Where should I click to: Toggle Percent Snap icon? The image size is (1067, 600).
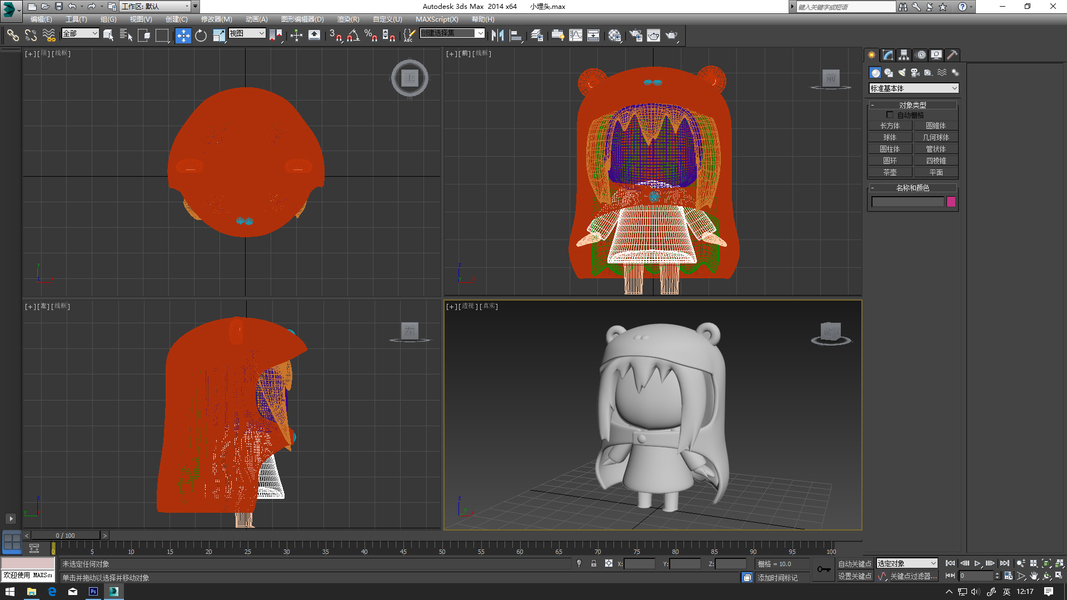tap(371, 35)
